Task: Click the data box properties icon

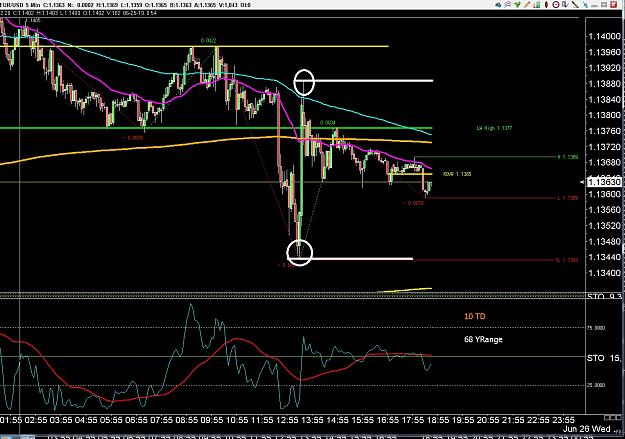Action: click(x=565, y=5)
